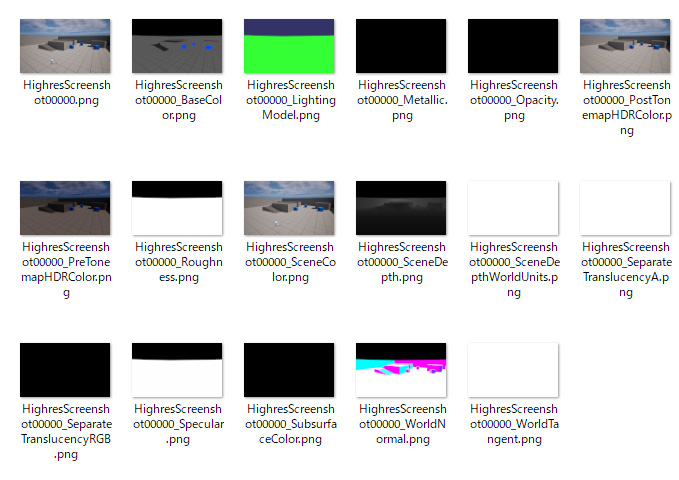This screenshot has width=679, height=480.
Task: Select the Opacity.png thumbnail
Action: tap(513, 46)
